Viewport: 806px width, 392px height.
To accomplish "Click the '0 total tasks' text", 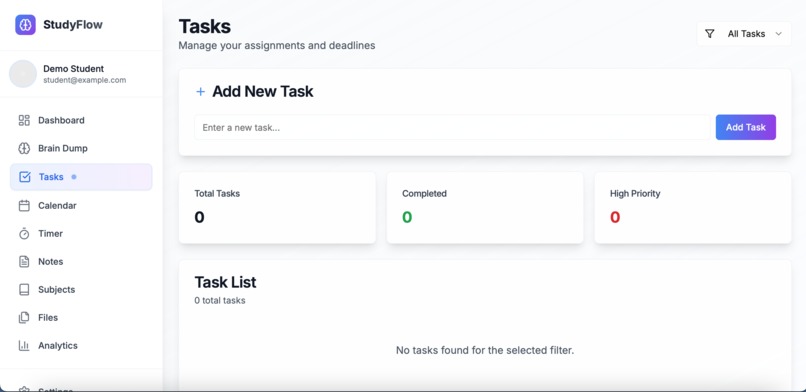I will (219, 301).
